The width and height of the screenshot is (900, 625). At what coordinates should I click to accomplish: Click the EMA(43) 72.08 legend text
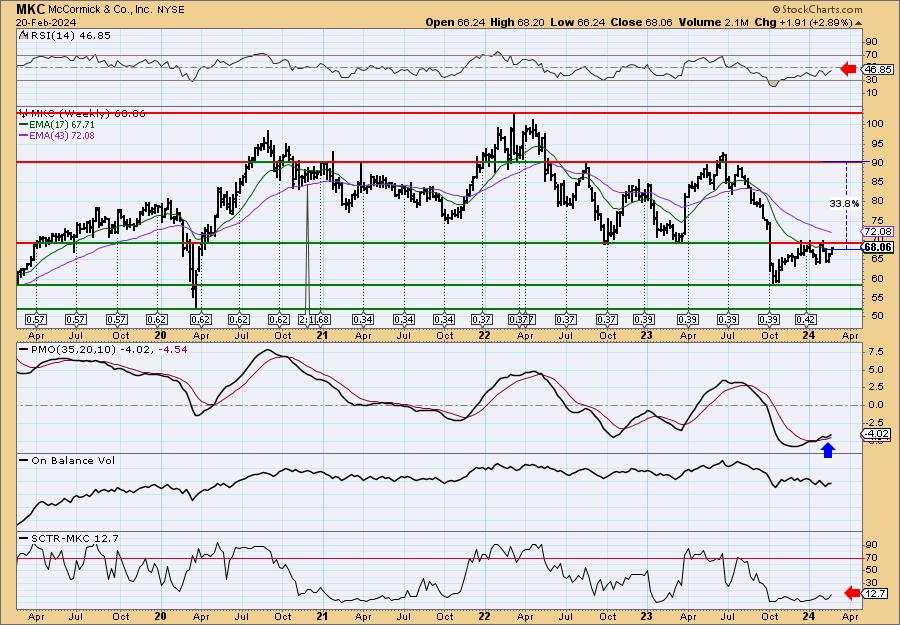[x=62, y=136]
